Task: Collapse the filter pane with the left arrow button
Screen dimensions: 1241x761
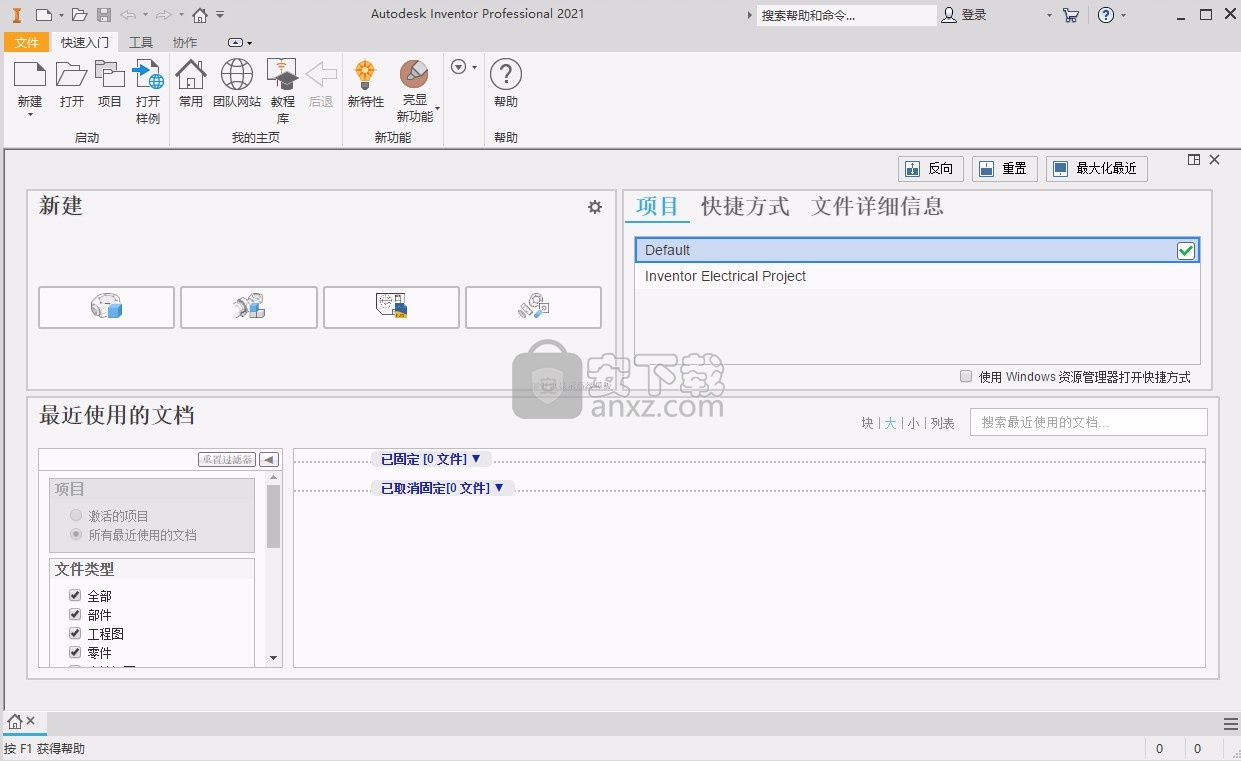Action: (269, 459)
